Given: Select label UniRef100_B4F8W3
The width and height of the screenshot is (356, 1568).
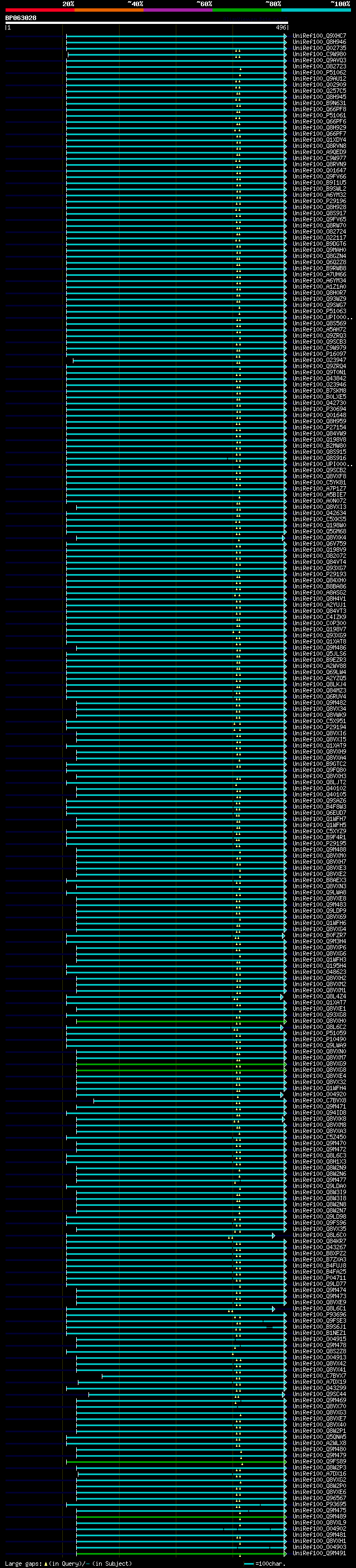Looking at the screenshot, I should [x=319, y=807].
